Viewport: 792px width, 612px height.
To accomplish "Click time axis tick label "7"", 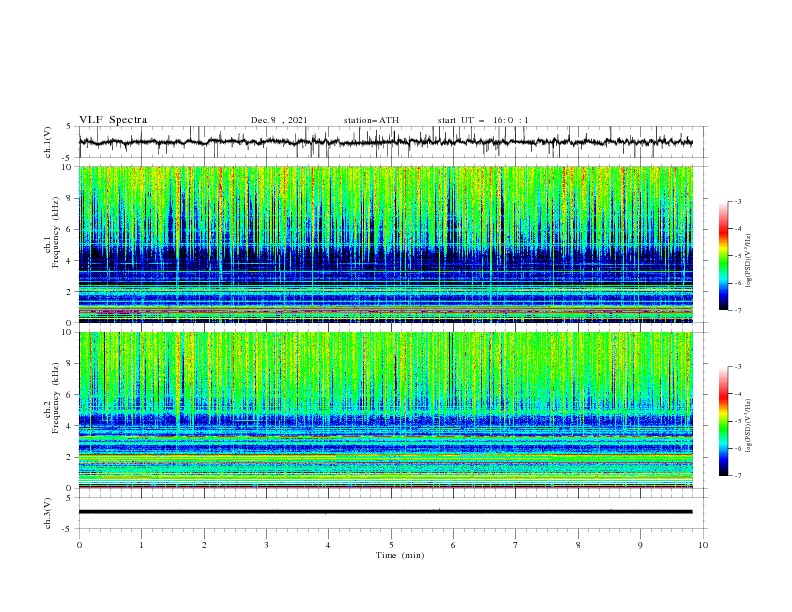I will click(x=516, y=545).
